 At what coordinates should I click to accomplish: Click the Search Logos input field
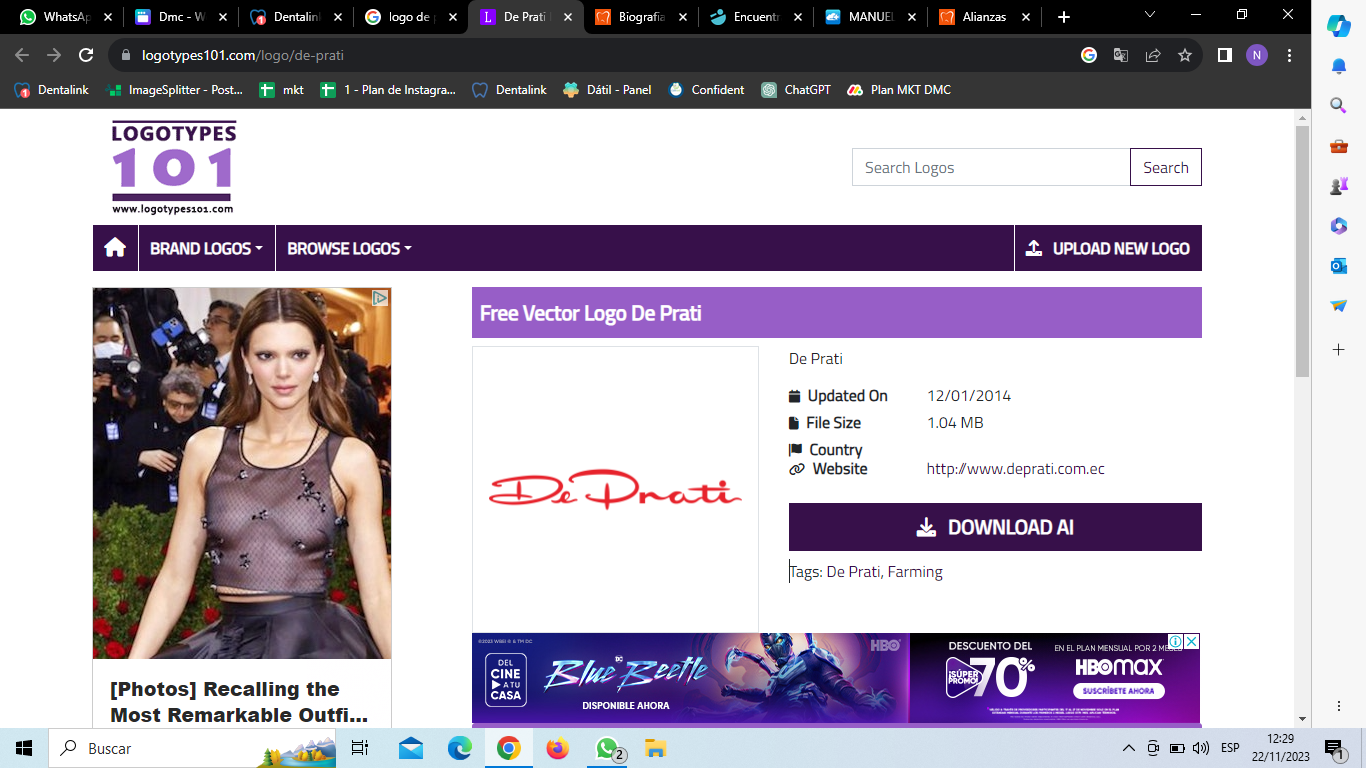pos(990,167)
